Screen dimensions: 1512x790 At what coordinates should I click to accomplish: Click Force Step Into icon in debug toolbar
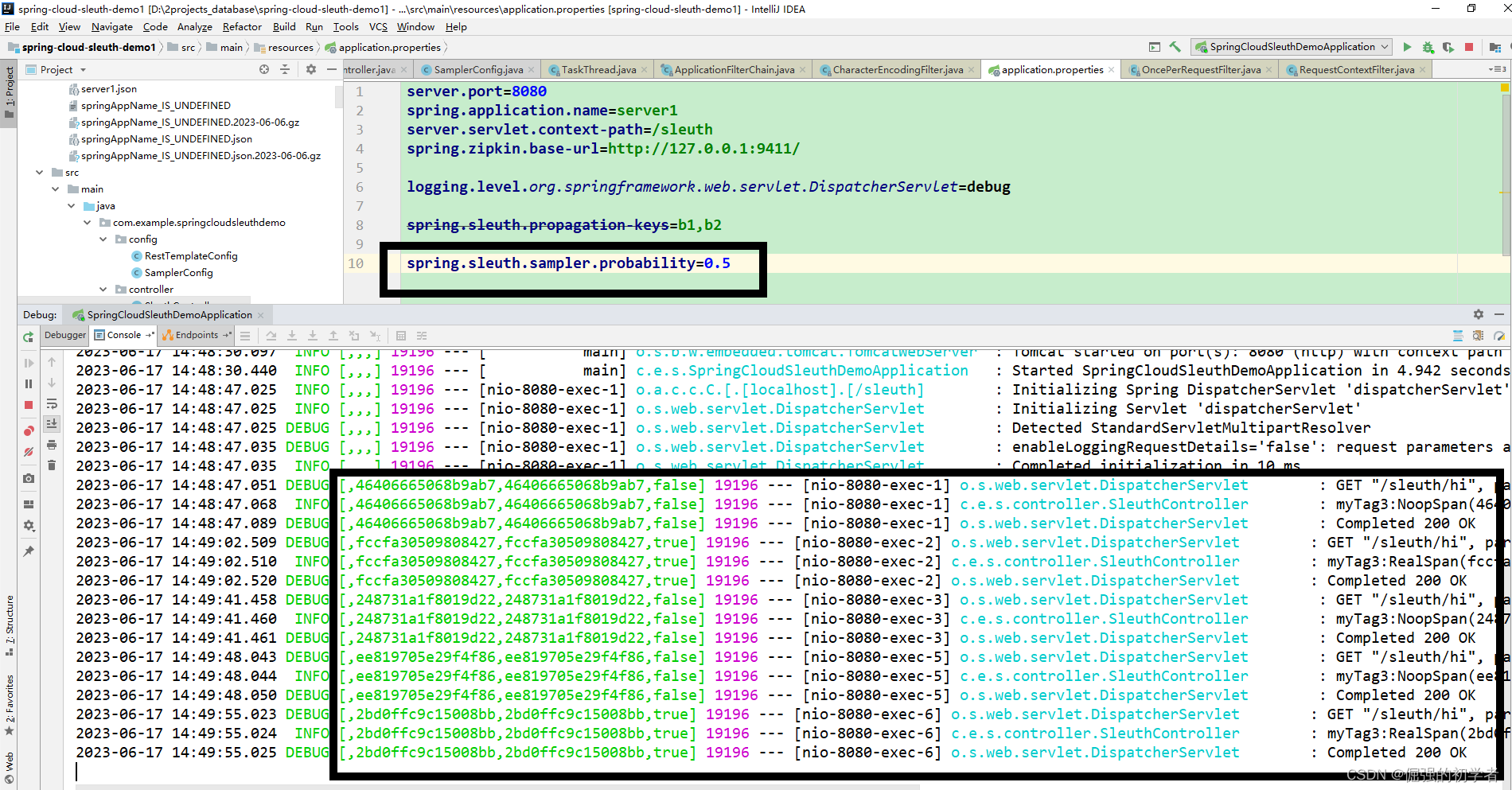pos(313,336)
